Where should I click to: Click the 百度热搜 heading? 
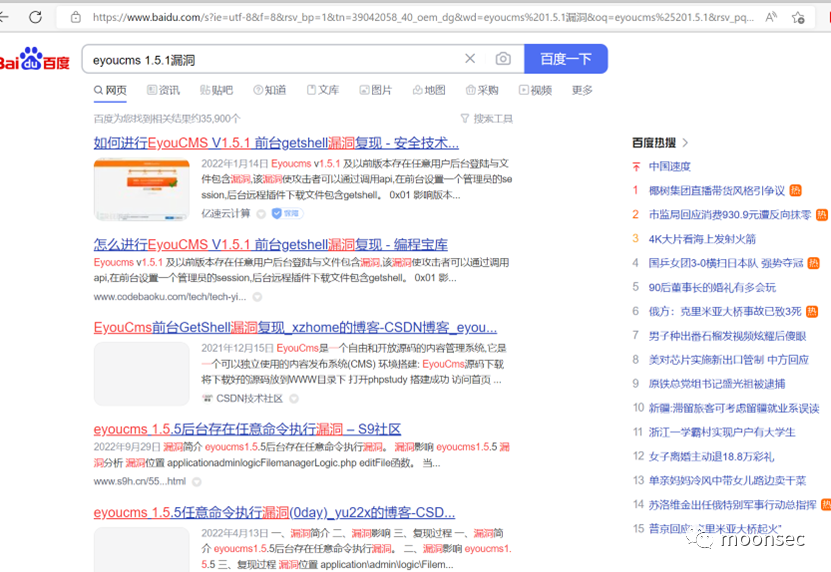pos(654,143)
